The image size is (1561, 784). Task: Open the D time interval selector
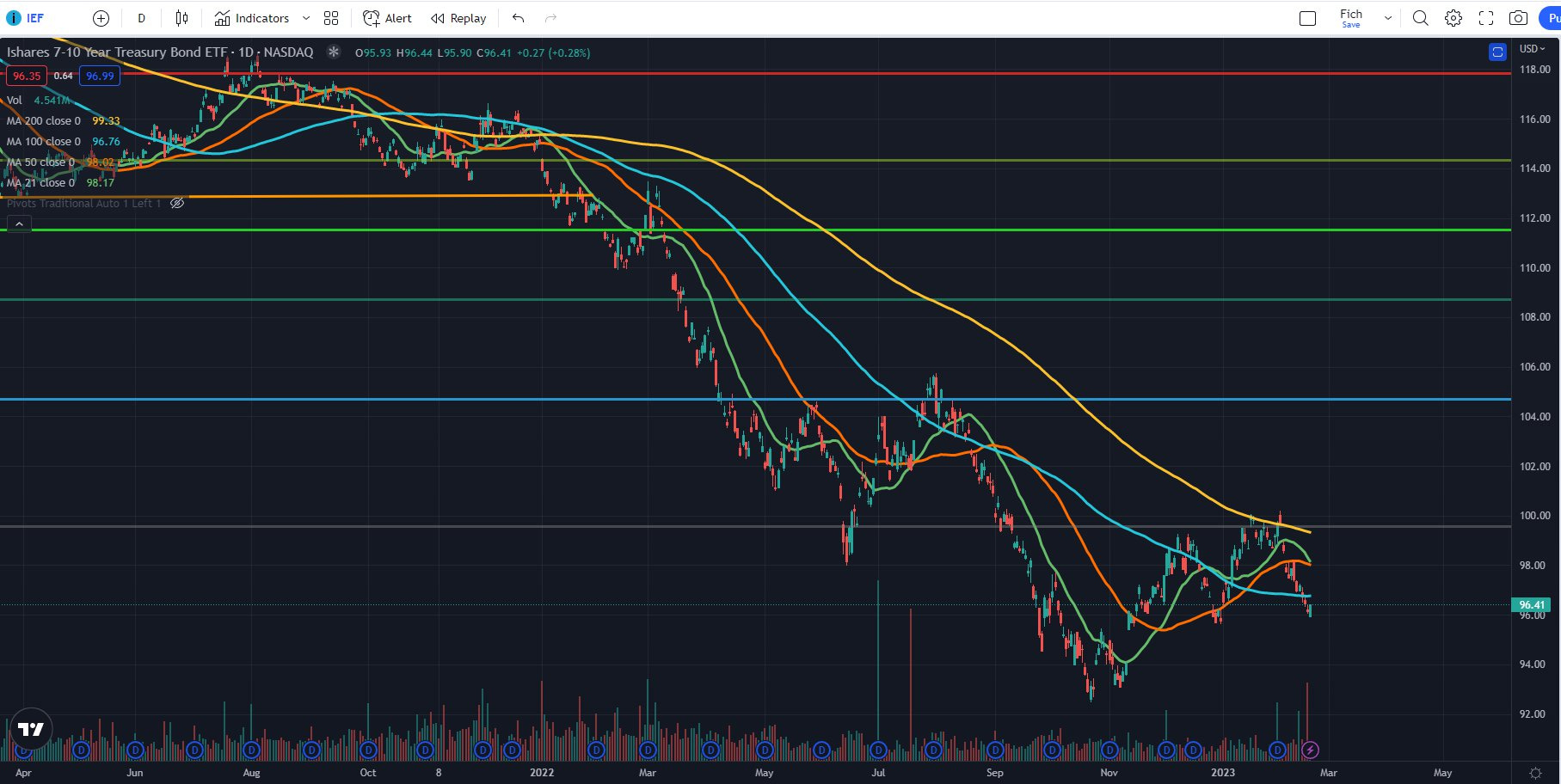tap(141, 18)
